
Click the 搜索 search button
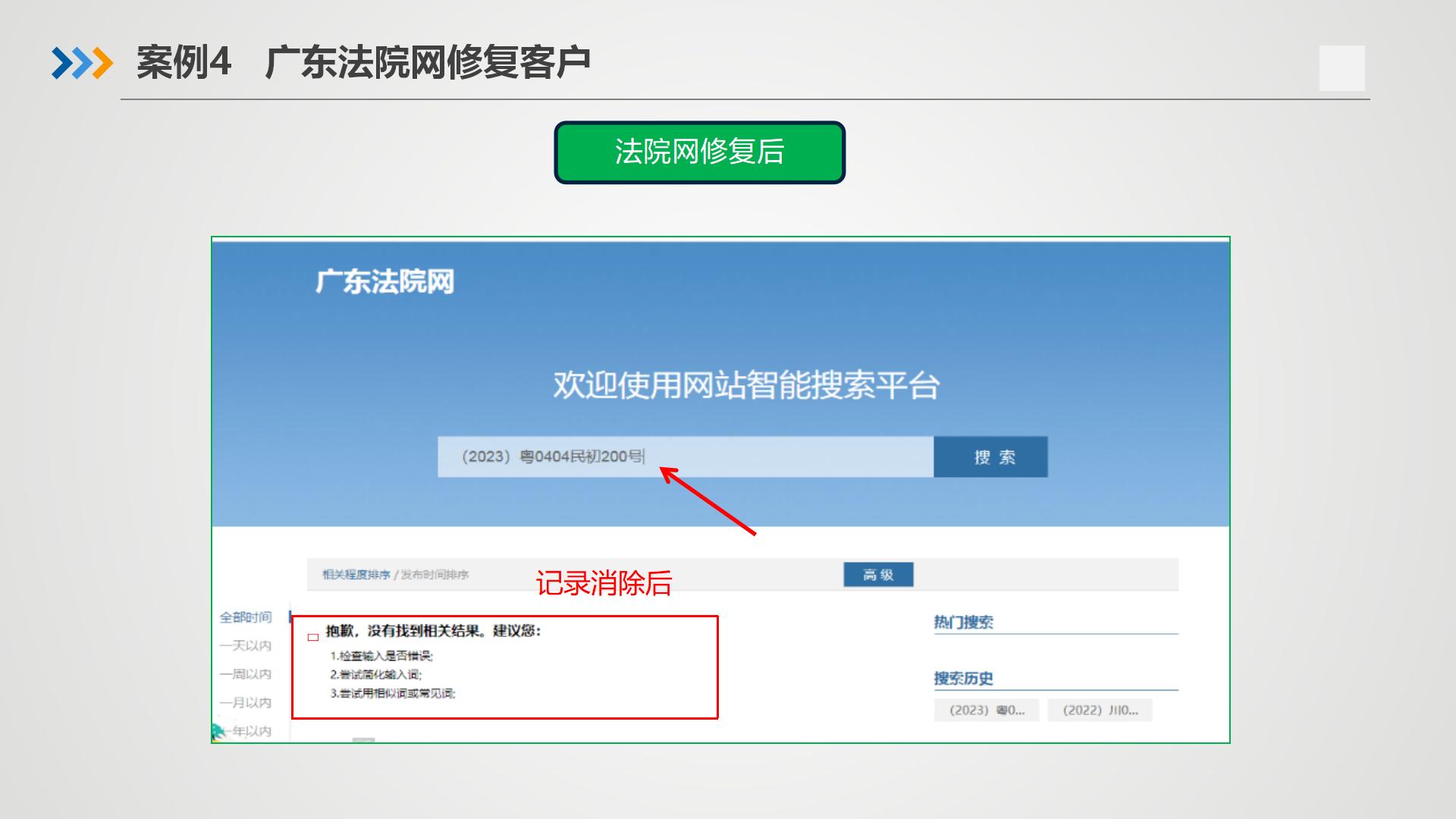pos(990,457)
